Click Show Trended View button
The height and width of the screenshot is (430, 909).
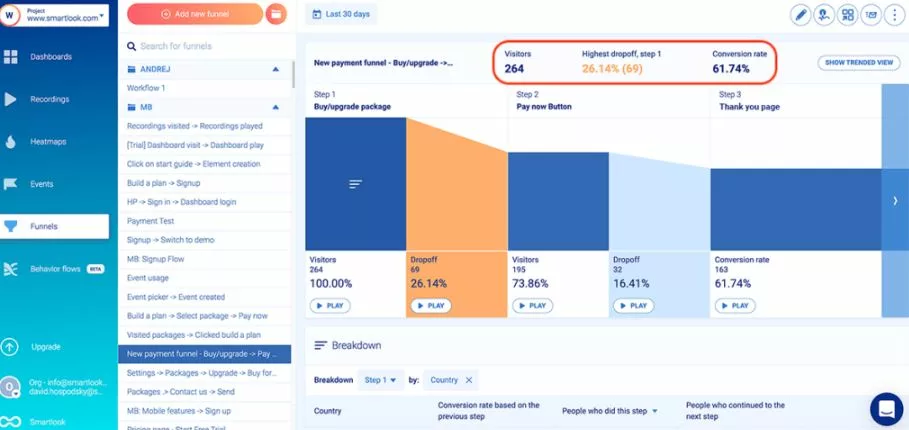coord(859,63)
